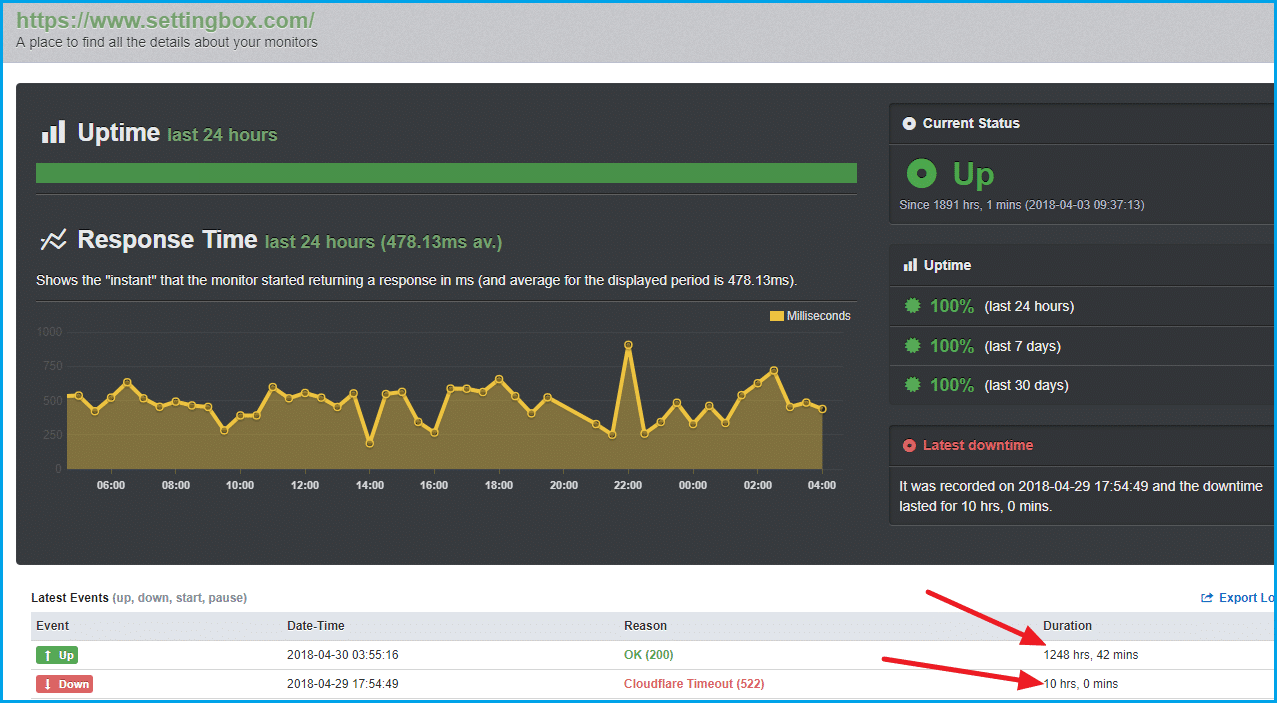
Task: Toggle the Milliseconds legend swatch
Action: tap(776, 316)
